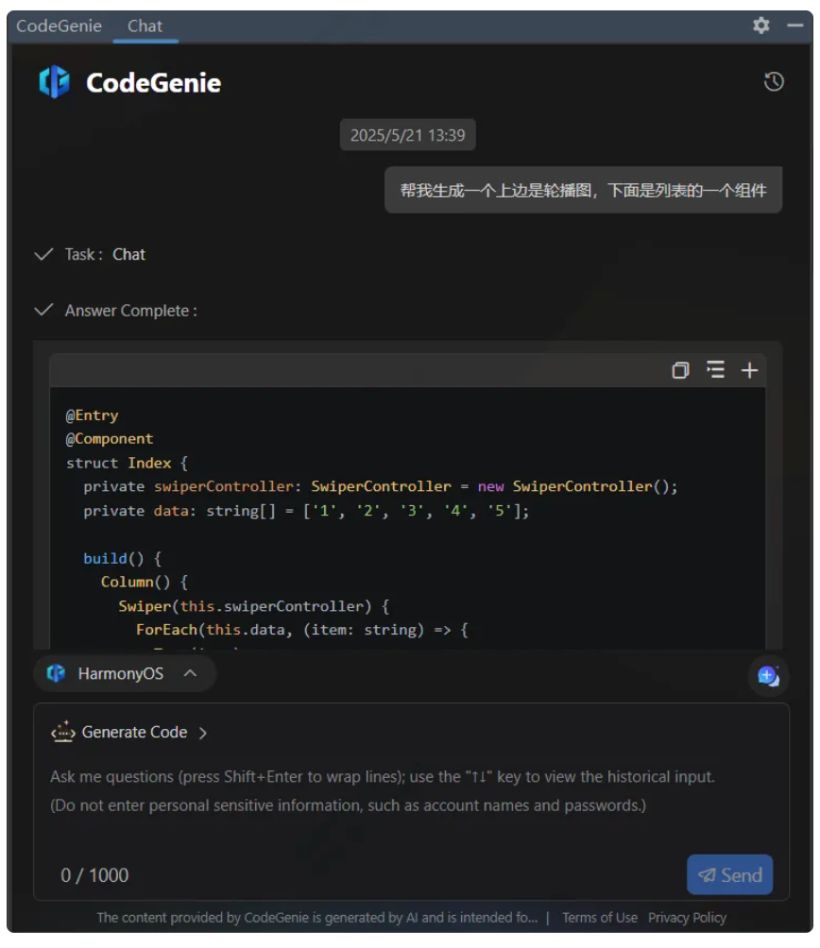Click the Swiper(this.swiperController) line
The image size is (820, 948).
click(x=254, y=606)
